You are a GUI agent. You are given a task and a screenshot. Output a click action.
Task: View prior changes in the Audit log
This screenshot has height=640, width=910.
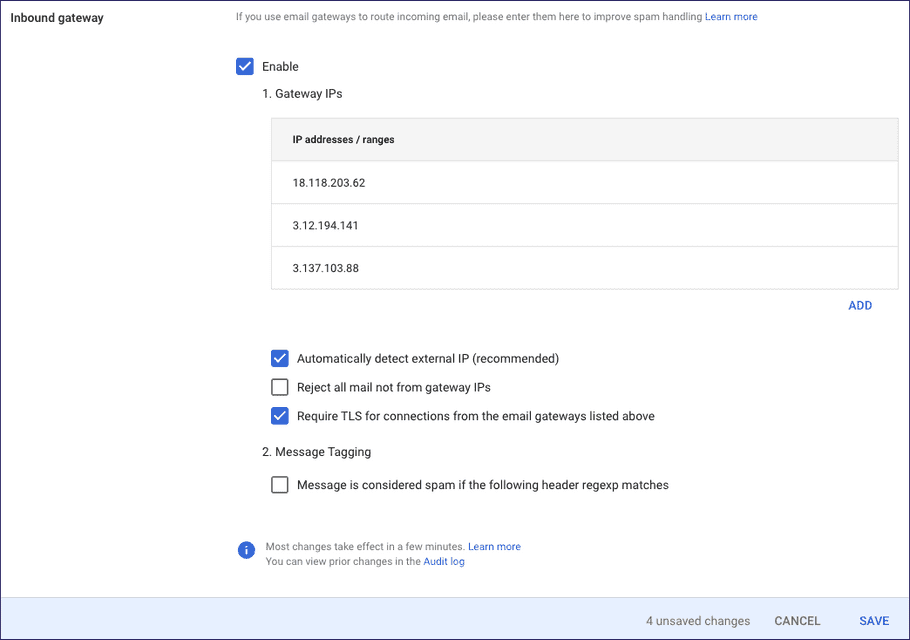443,561
